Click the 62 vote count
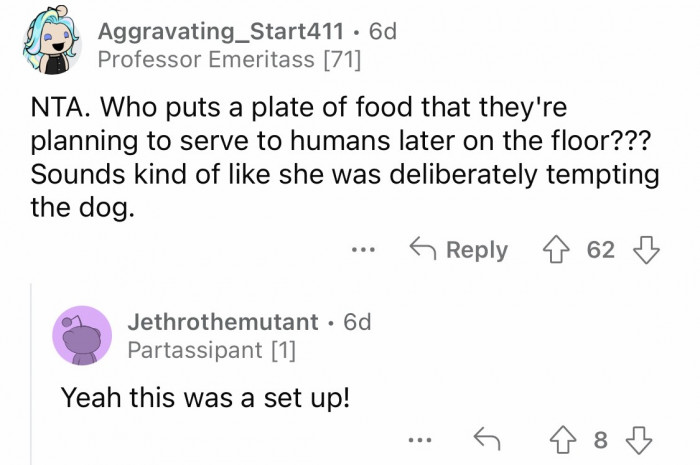This screenshot has height=465, width=700. [601, 250]
